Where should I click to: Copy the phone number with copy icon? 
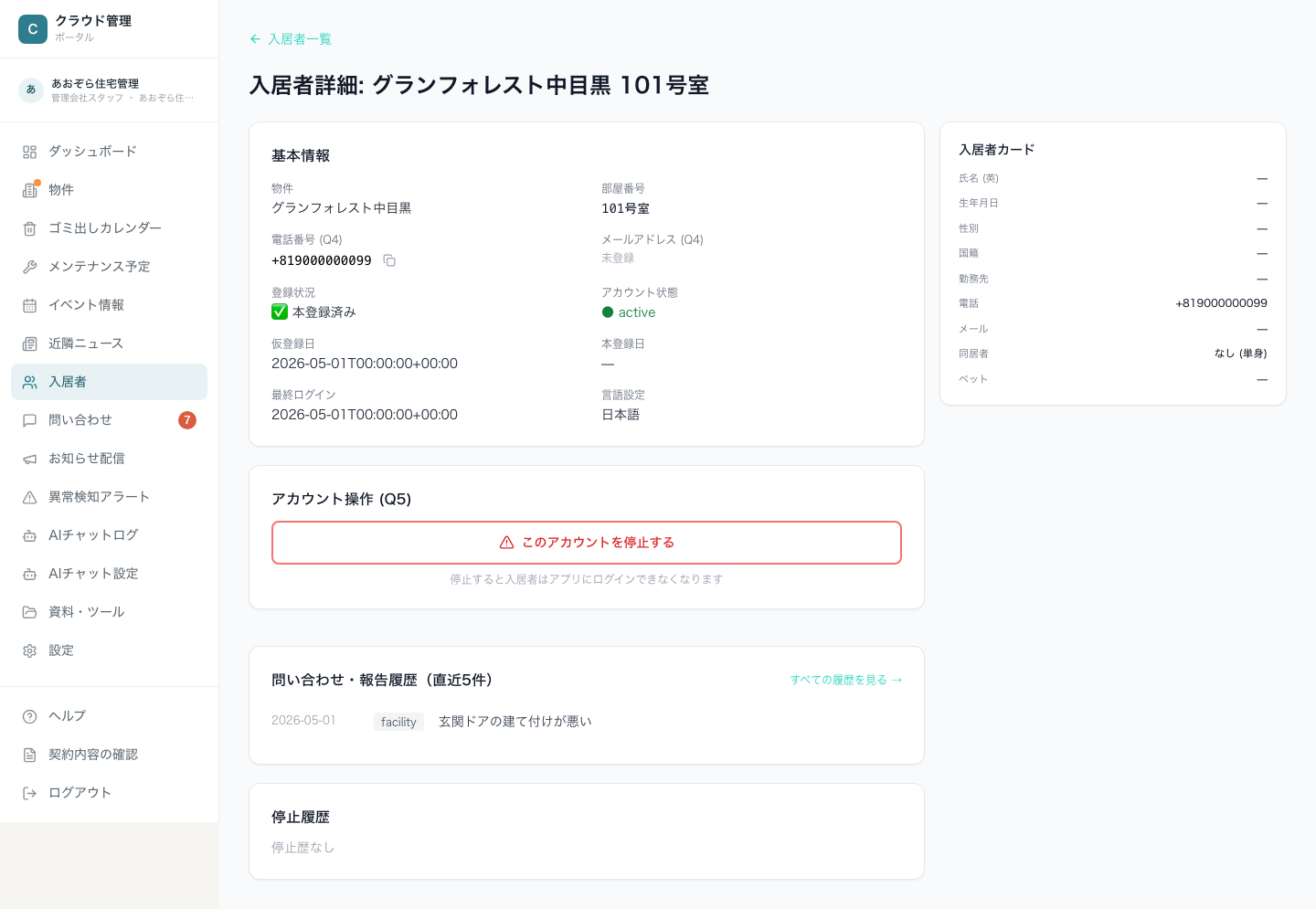(389, 260)
